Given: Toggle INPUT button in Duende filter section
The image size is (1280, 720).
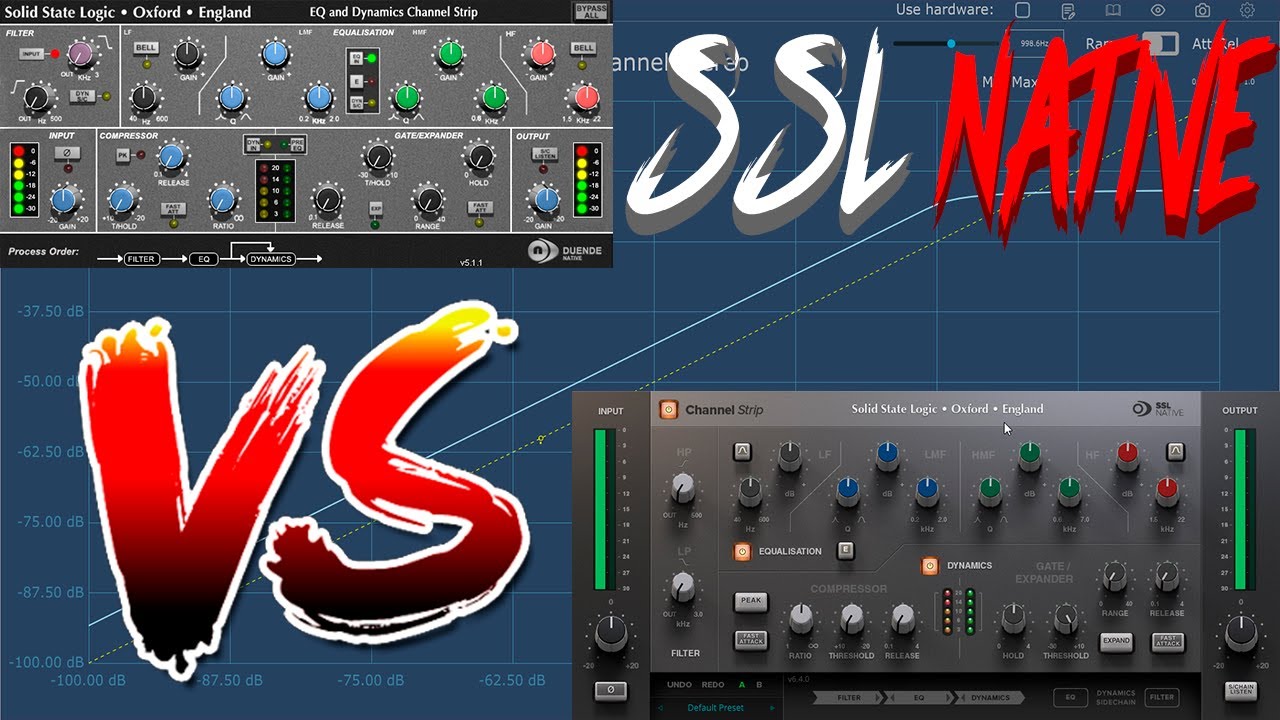Looking at the screenshot, I should [x=31, y=53].
